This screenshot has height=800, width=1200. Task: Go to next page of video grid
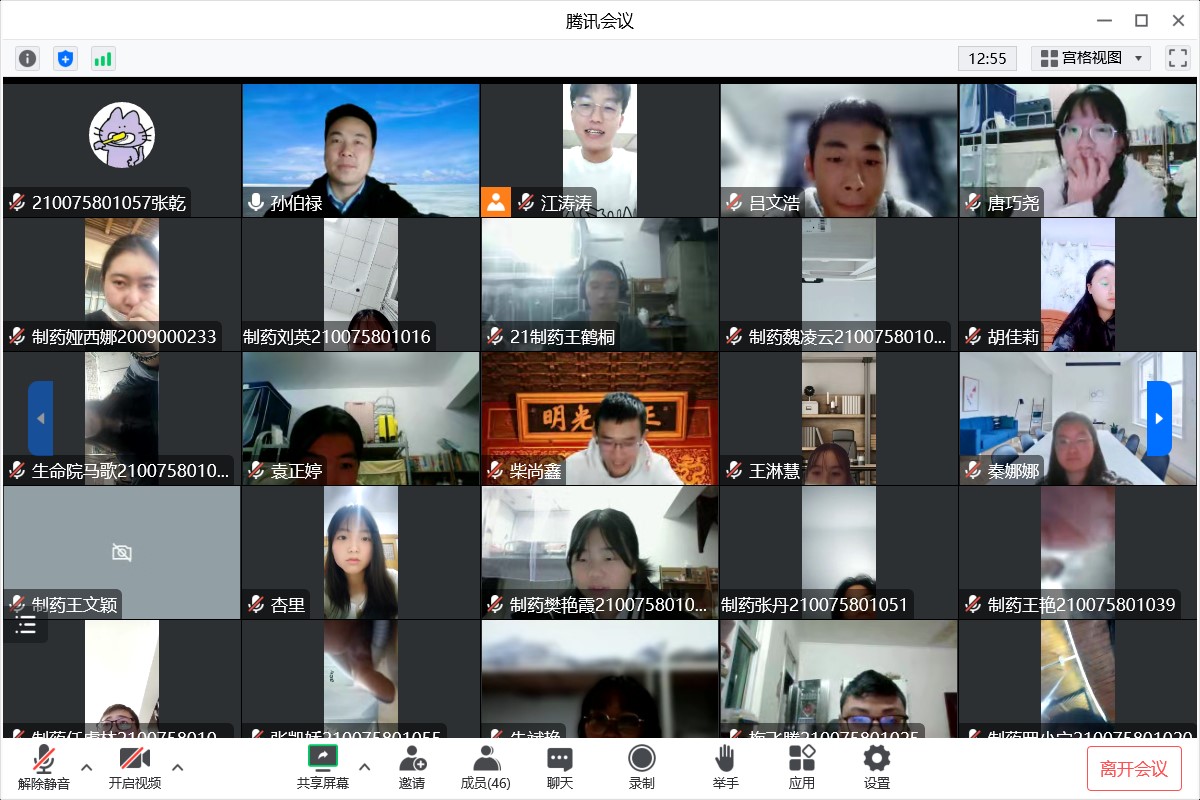1158,418
